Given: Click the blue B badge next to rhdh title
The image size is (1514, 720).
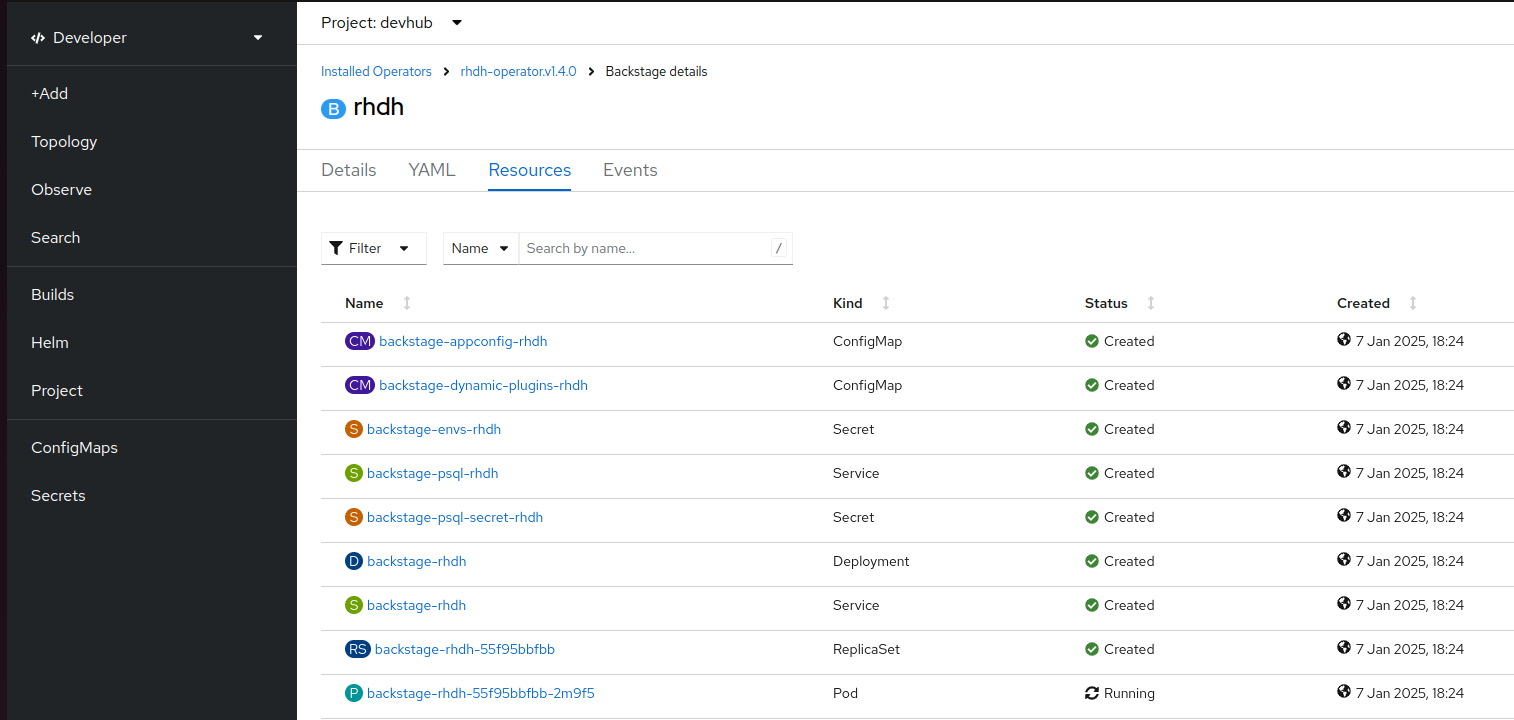Looking at the screenshot, I should [333, 109].
